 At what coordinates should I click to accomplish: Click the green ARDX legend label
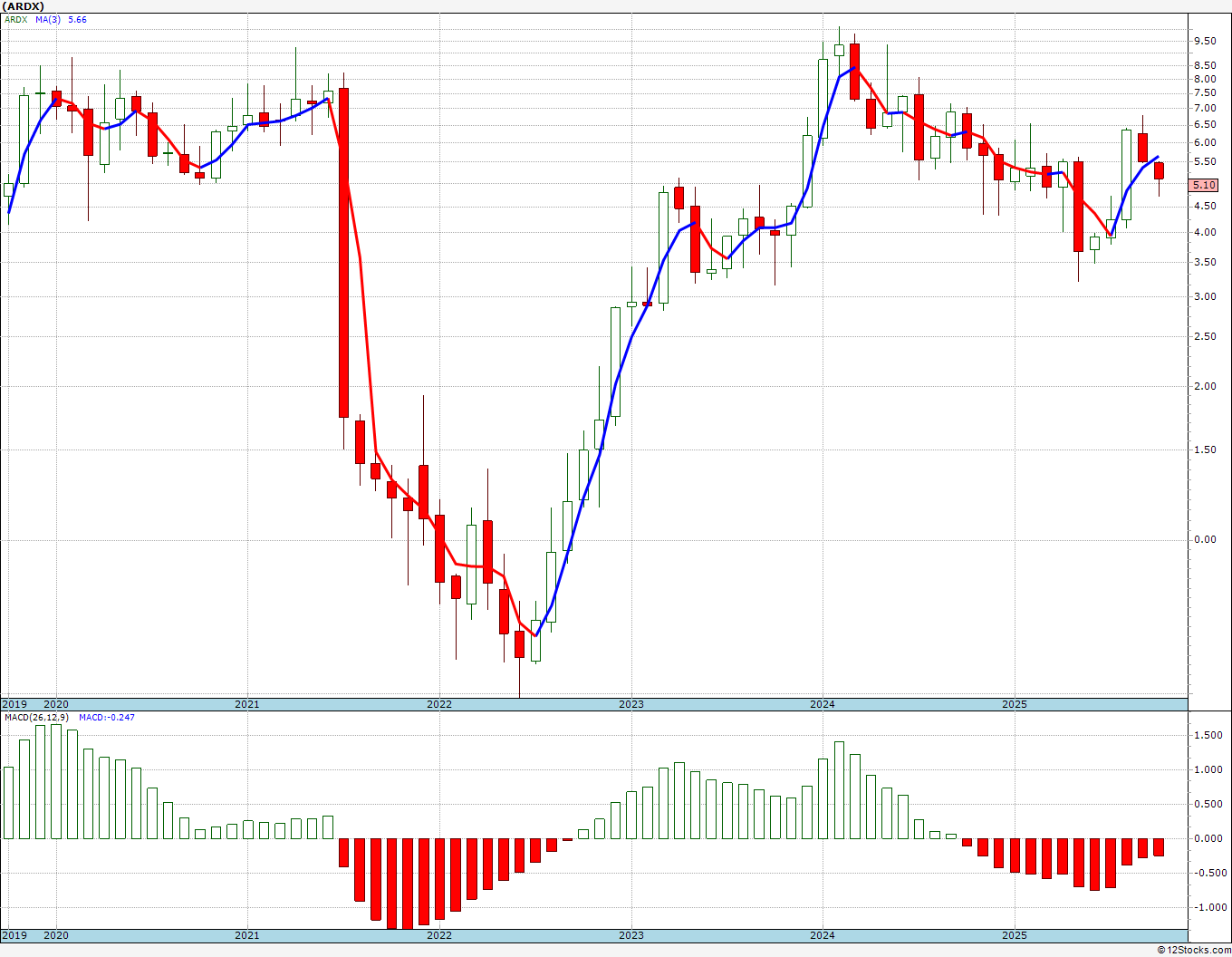click(x=15, y=19)
